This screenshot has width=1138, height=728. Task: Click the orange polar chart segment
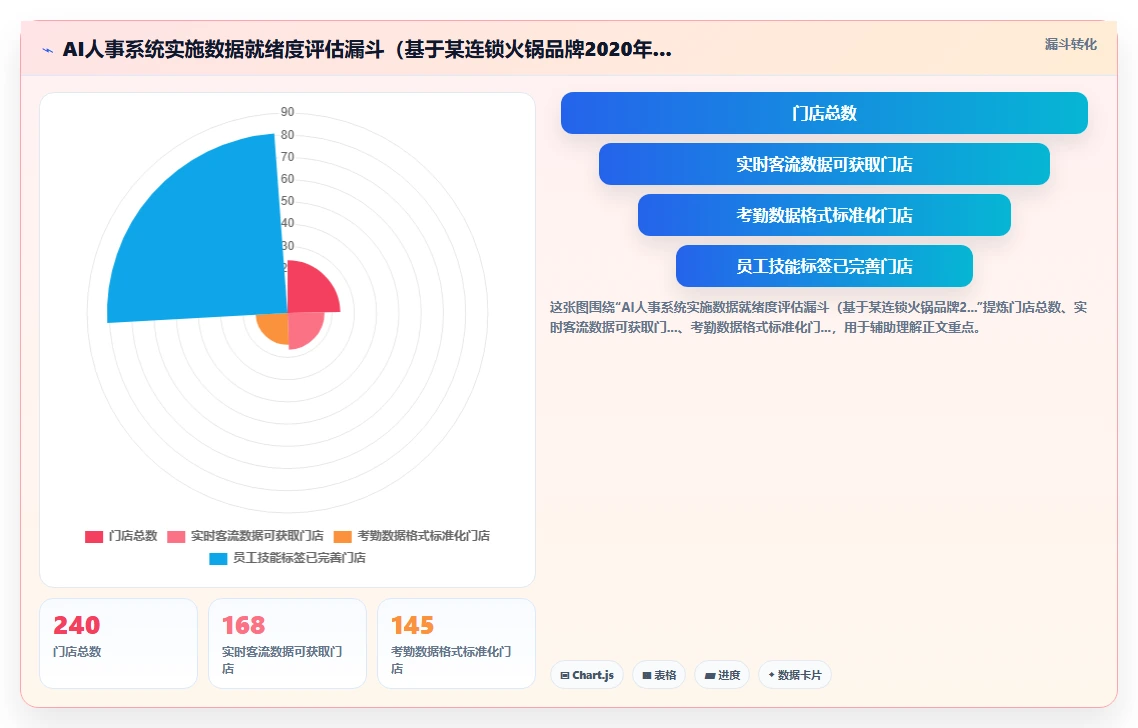274,327
